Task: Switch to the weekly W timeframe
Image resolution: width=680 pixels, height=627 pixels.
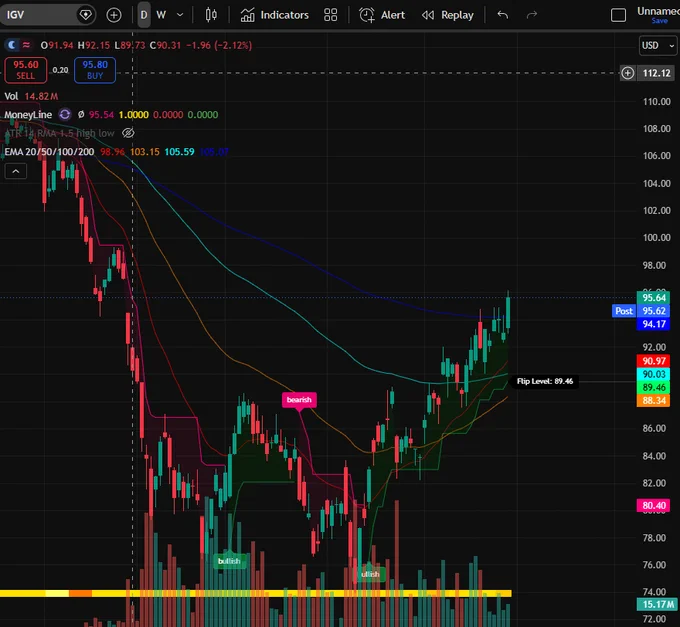Action: (161, 15)
